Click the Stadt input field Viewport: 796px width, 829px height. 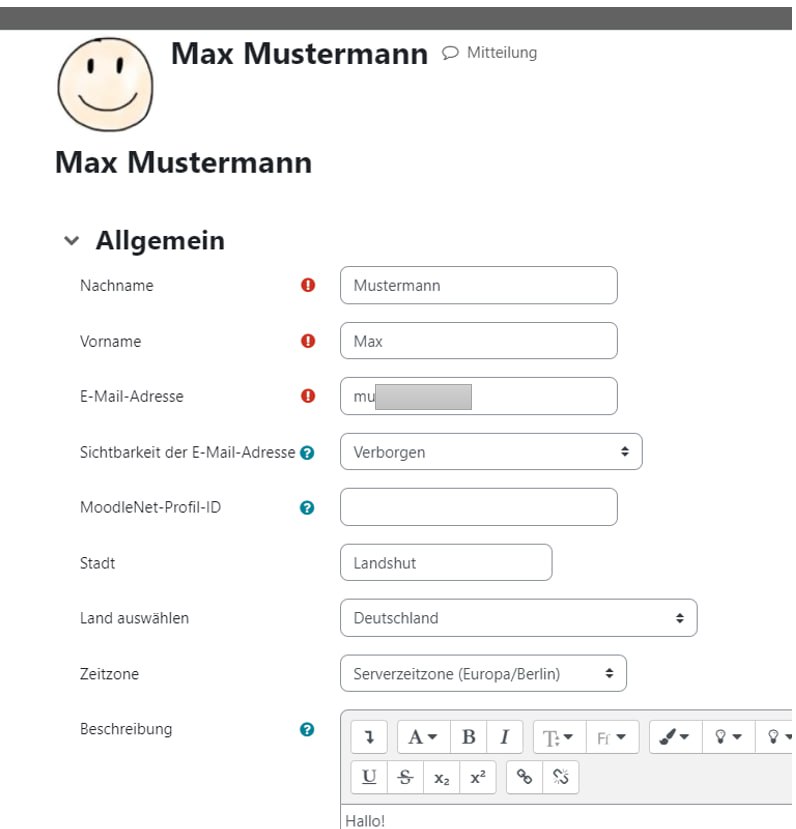point(445,563)
